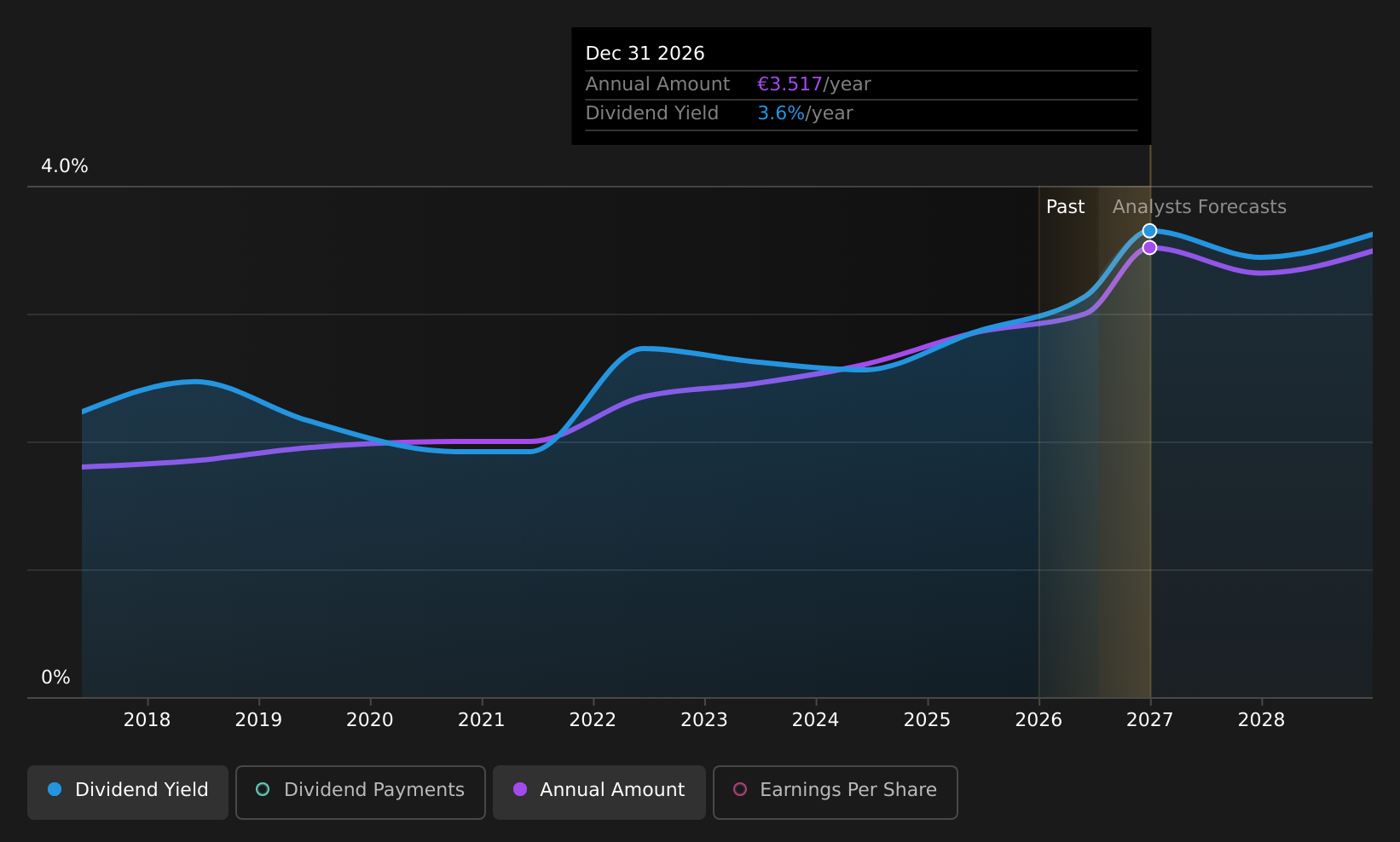Click the Analysts Forecasts label
This screenshot has height=842, width=1400.
(x=1199, y=207)
